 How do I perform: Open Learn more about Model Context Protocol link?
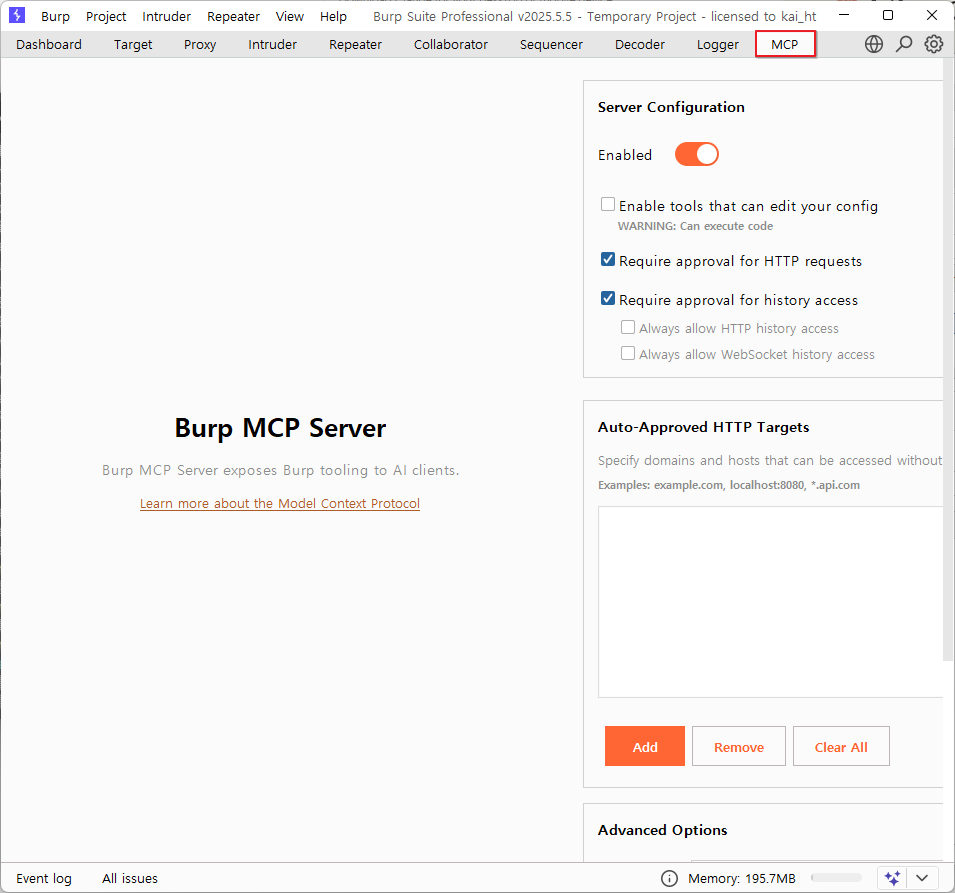(x=280, y=504)
